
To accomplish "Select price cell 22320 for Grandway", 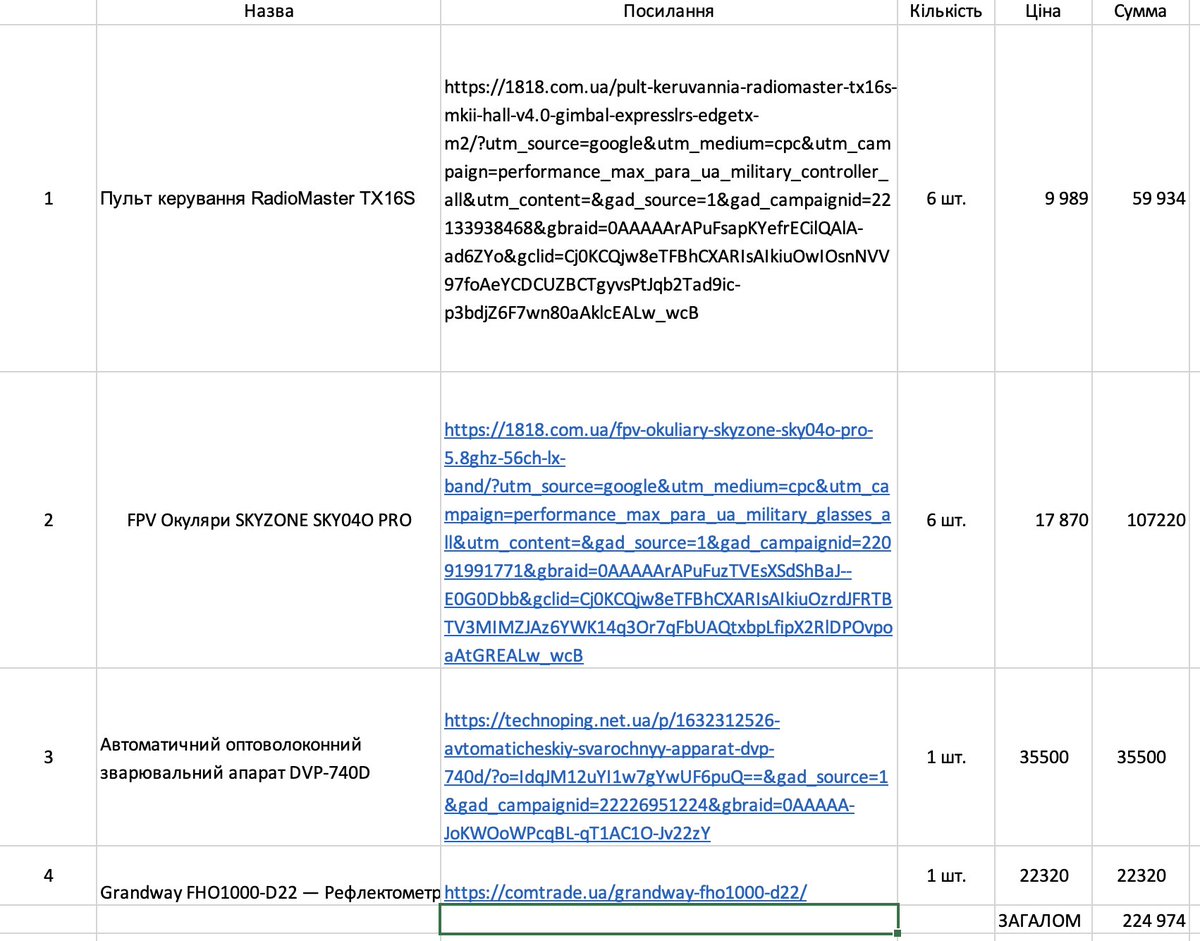I will [x=1043, y=875].
